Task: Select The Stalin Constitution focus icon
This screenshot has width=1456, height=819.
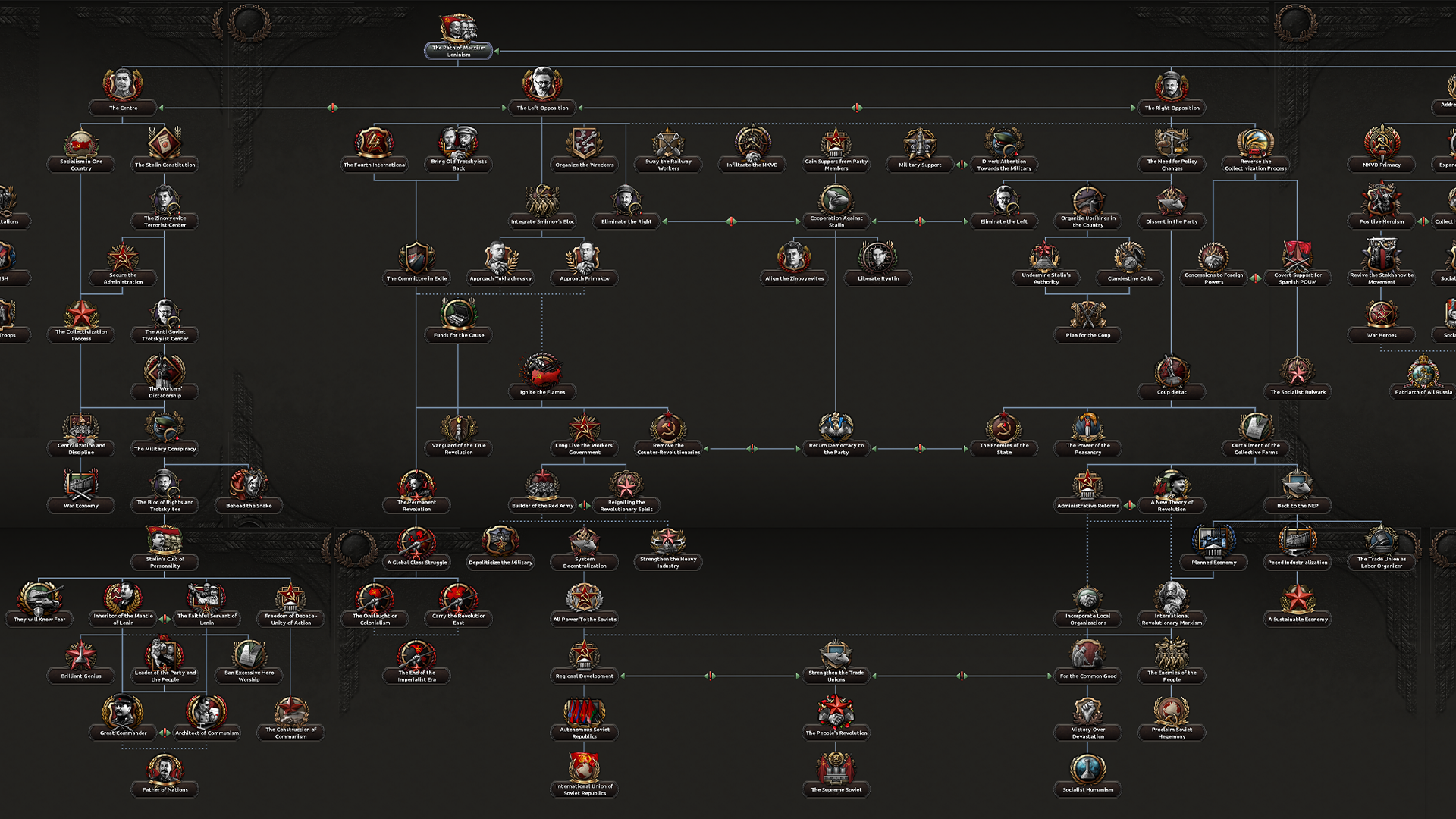Action: click(x=165, y=143)
